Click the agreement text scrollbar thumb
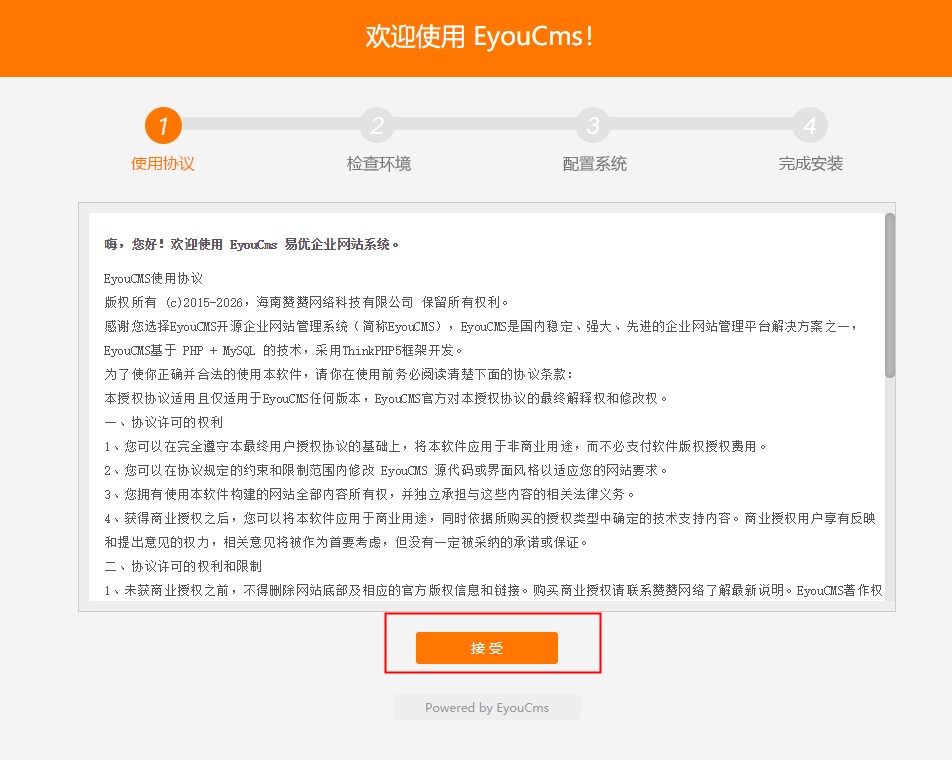The width and height of the screenshot is (952, 760). pos(889,296)
